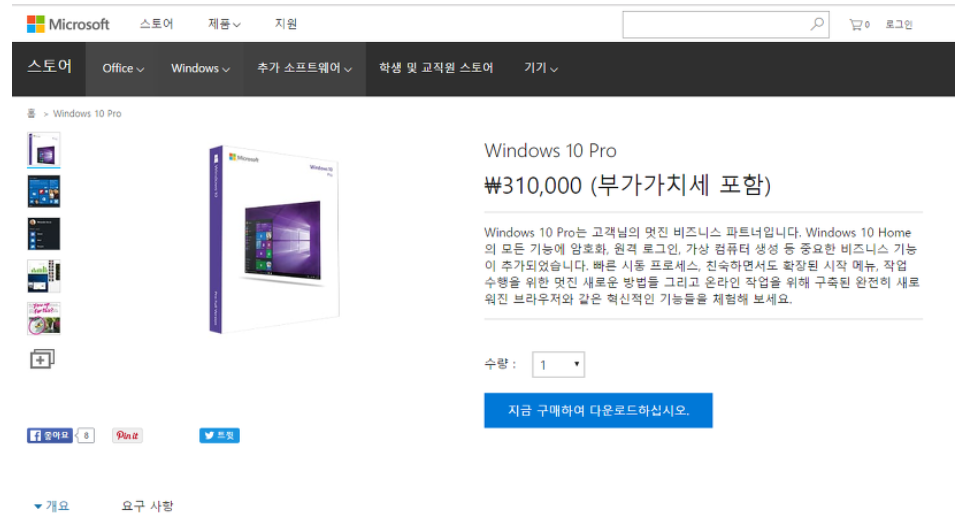965x513 pixels.
Task: Expand the Office dropdown menu
Action: pos(123,68)
